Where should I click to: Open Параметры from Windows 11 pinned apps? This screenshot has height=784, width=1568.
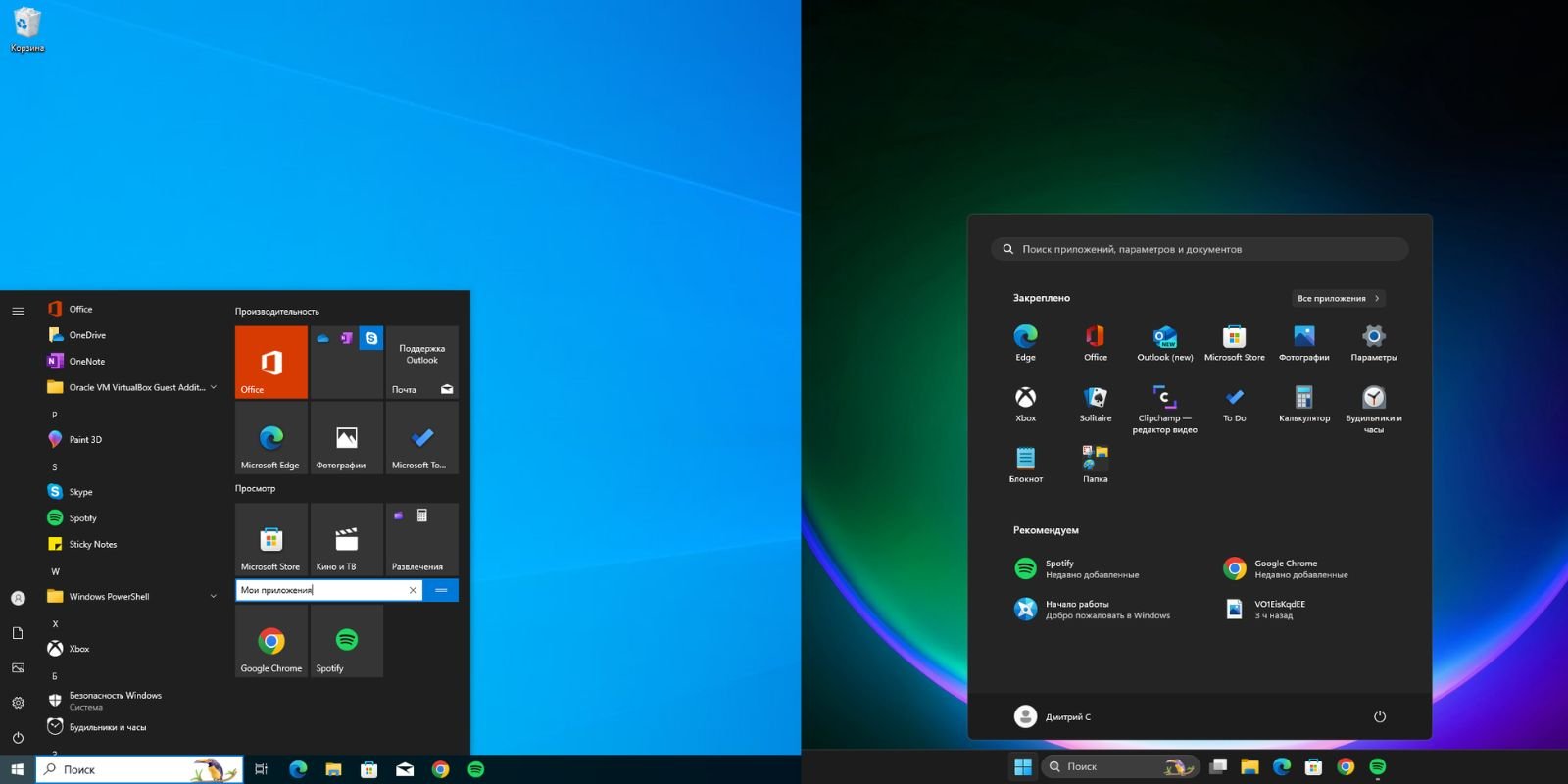click(1374, 342)
